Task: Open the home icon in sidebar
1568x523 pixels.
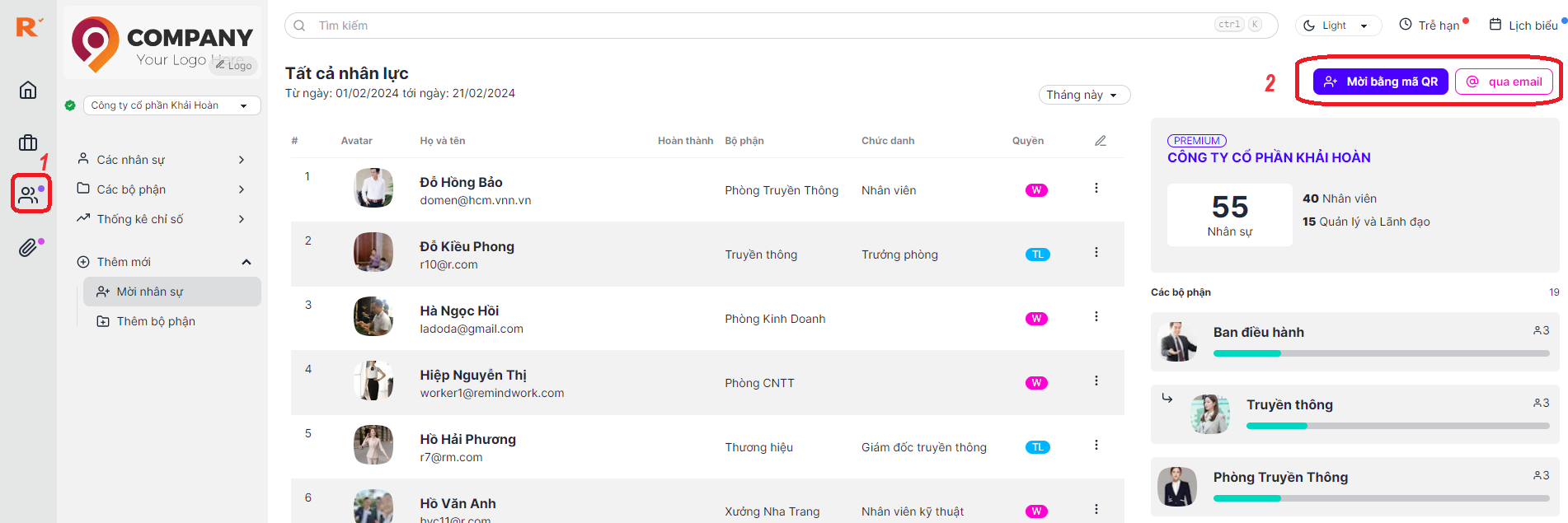Action: pos(28,90)
